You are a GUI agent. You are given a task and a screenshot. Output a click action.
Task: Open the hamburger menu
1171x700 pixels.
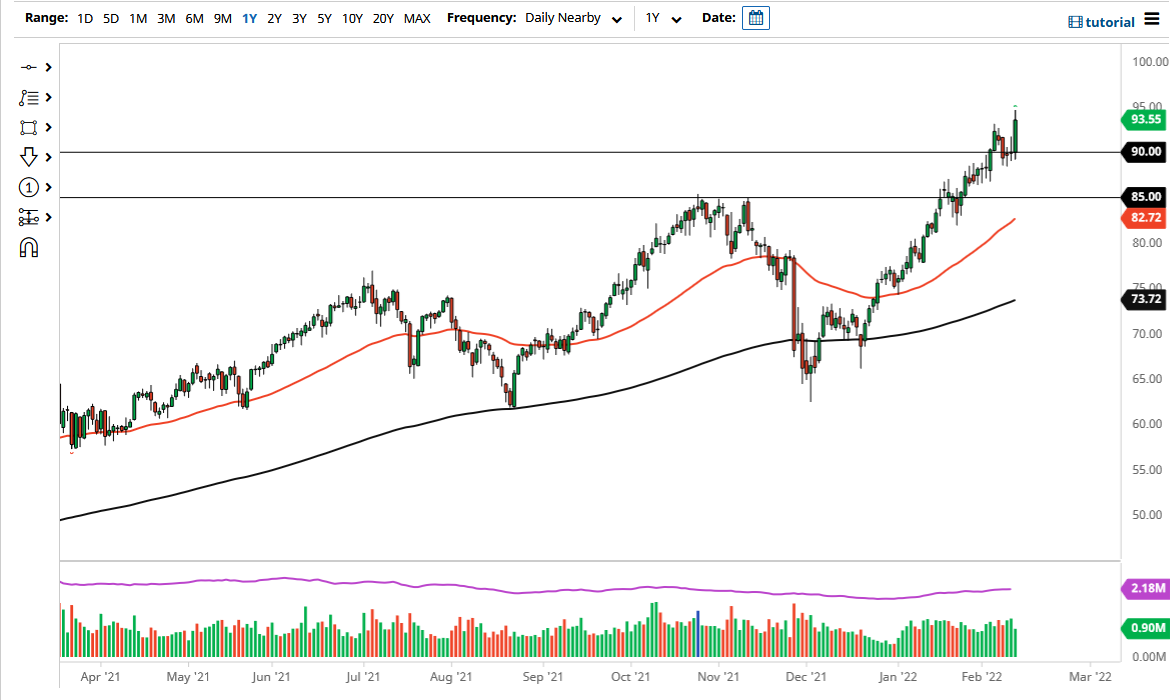[x=1152, y=18]
